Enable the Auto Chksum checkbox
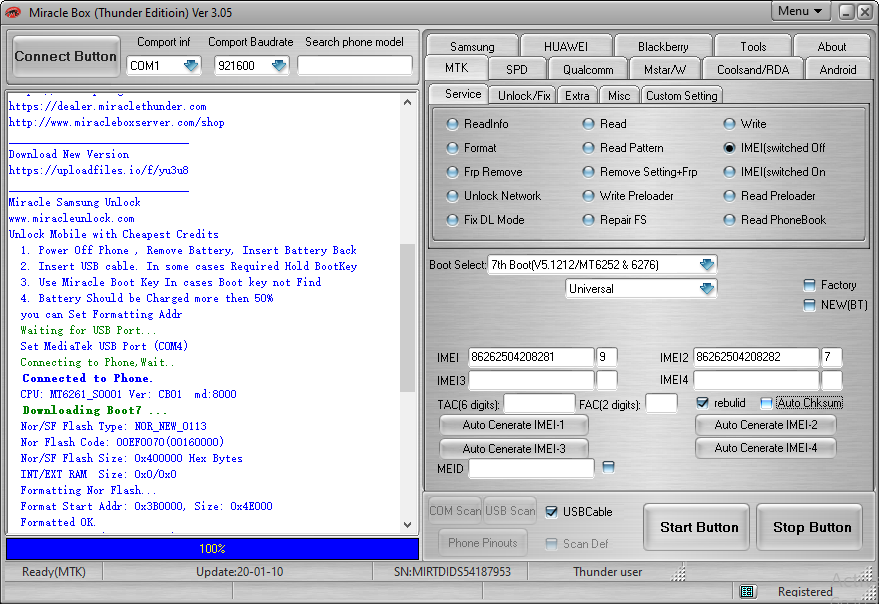Screen dimensions: 879x604 tap(766, 403)
